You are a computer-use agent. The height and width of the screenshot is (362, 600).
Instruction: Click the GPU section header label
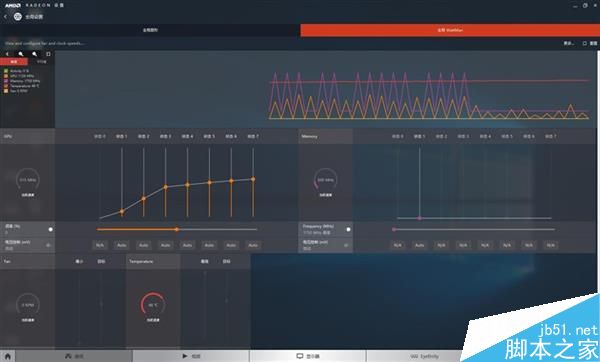[8, 136]
